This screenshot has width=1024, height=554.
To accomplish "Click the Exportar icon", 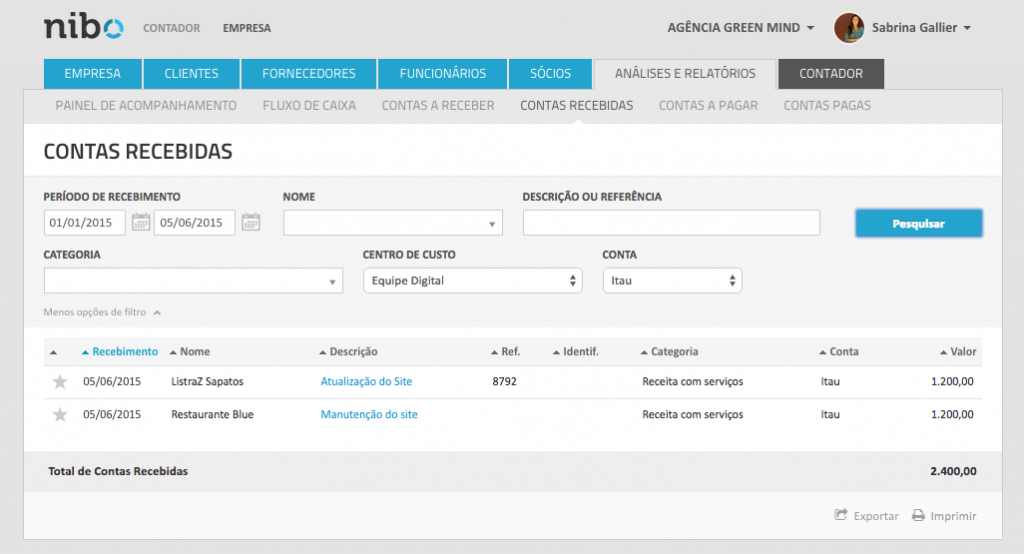I will (x=841, y=516).
